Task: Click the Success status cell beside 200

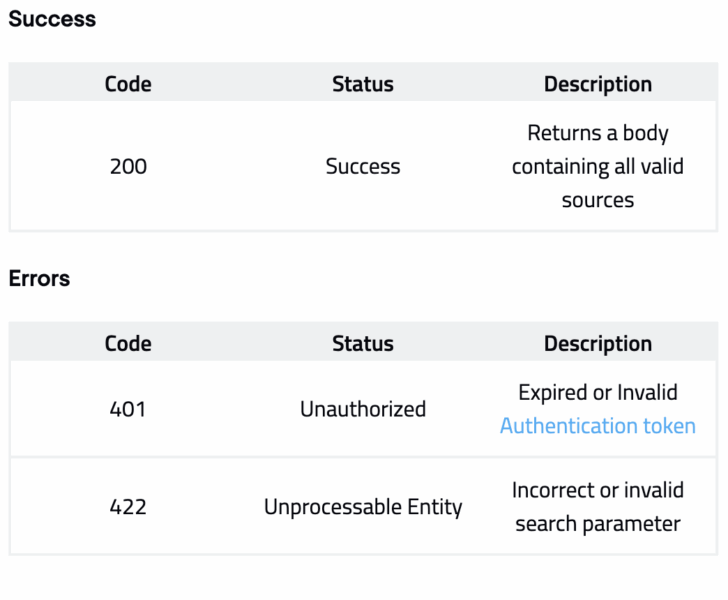Action: tap(362, 166)
